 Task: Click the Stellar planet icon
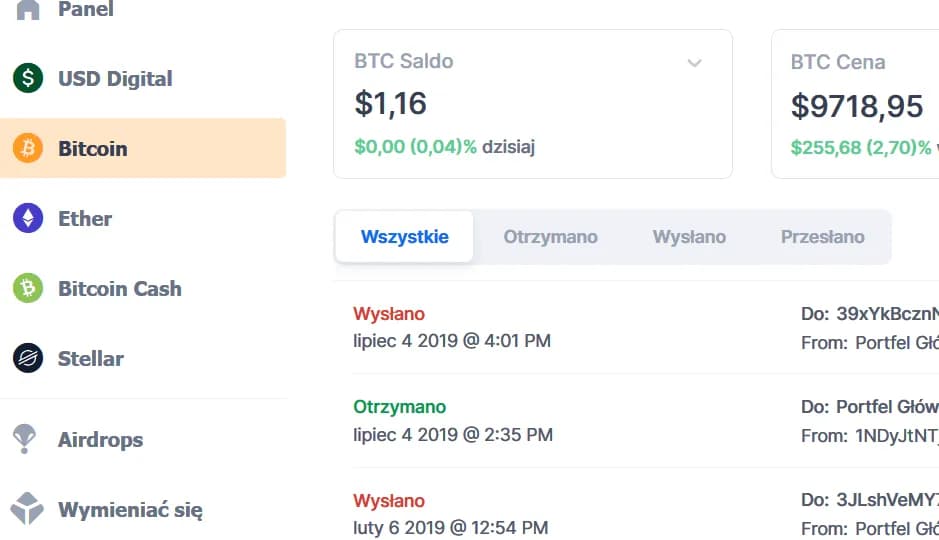(x=28, y=358)
